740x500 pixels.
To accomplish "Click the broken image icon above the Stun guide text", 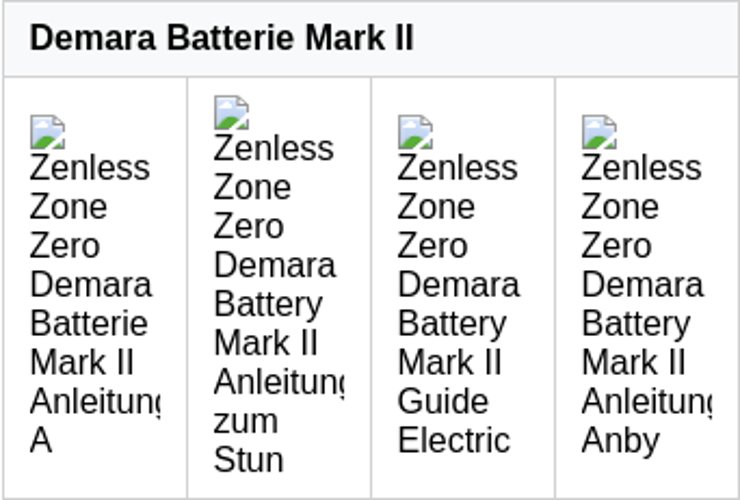I will coord(231,113).
